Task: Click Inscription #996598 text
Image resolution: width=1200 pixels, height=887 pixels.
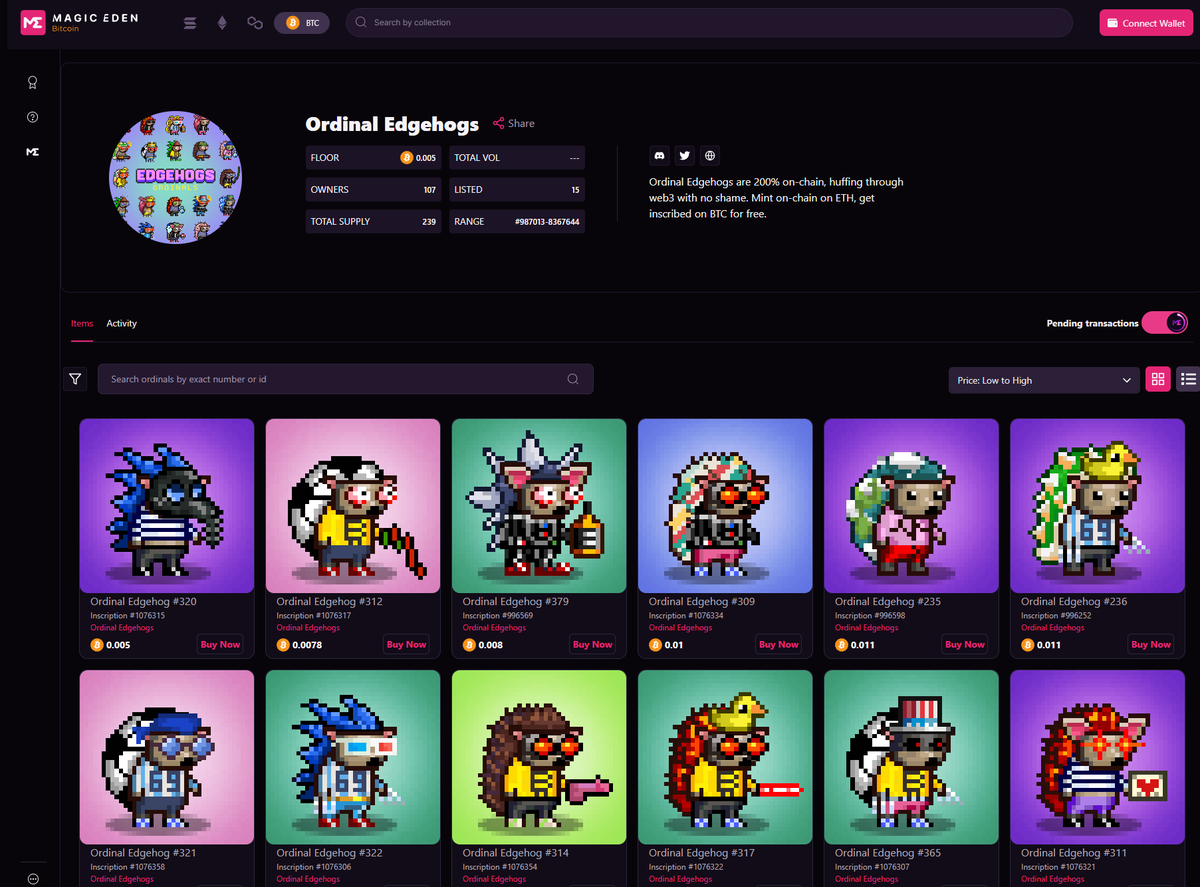Action: (x=873, y=616)
